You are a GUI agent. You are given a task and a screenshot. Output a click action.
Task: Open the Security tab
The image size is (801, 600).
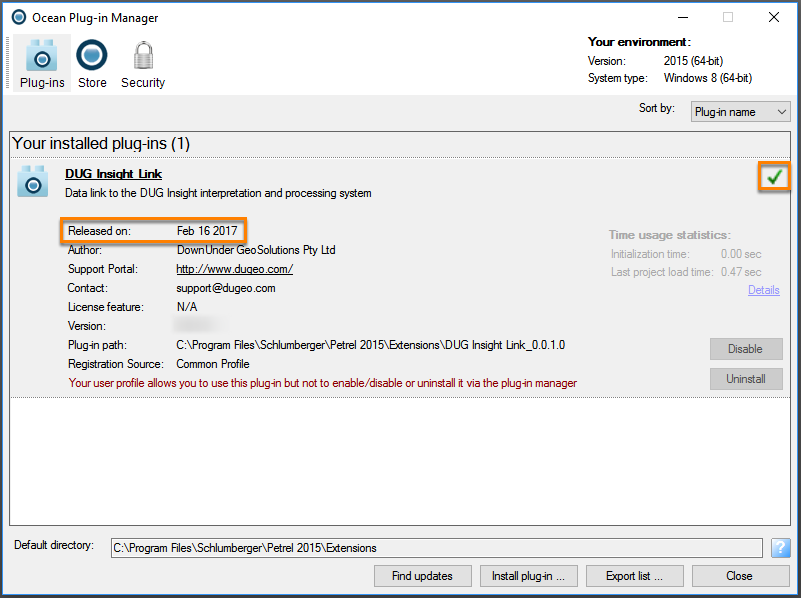[143, 64]
